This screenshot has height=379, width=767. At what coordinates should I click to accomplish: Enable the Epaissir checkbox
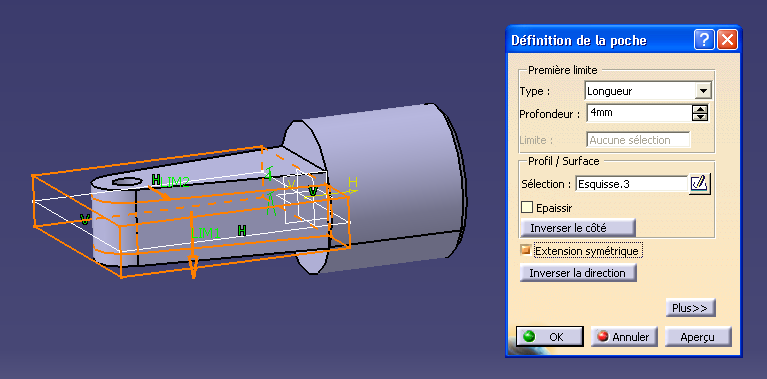(x=527, y=207)
